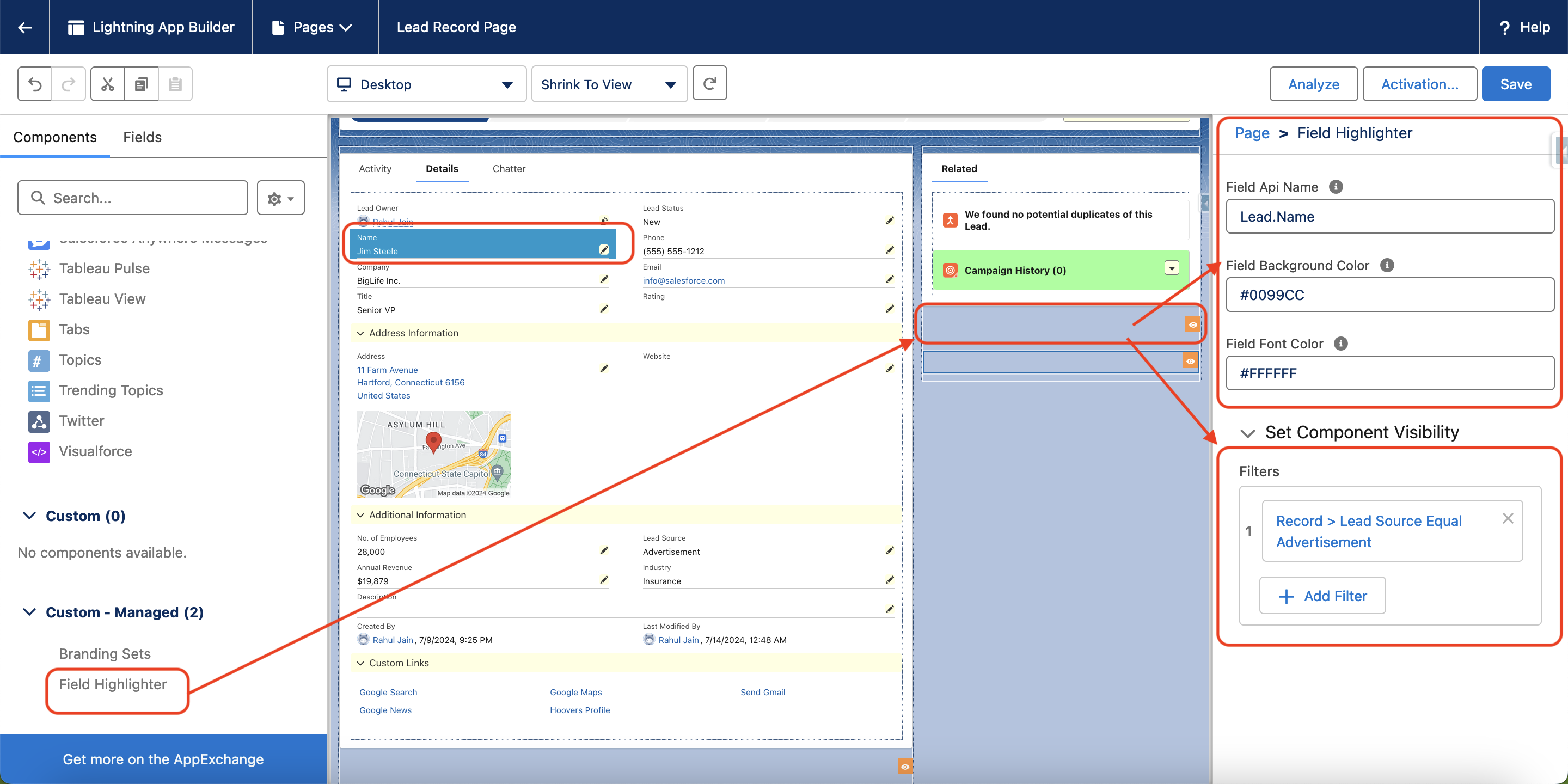Click the map thumbnail of Asylum Hill
The height and width of the screenshot is (784, 1568).
click(x=433, y=454)
